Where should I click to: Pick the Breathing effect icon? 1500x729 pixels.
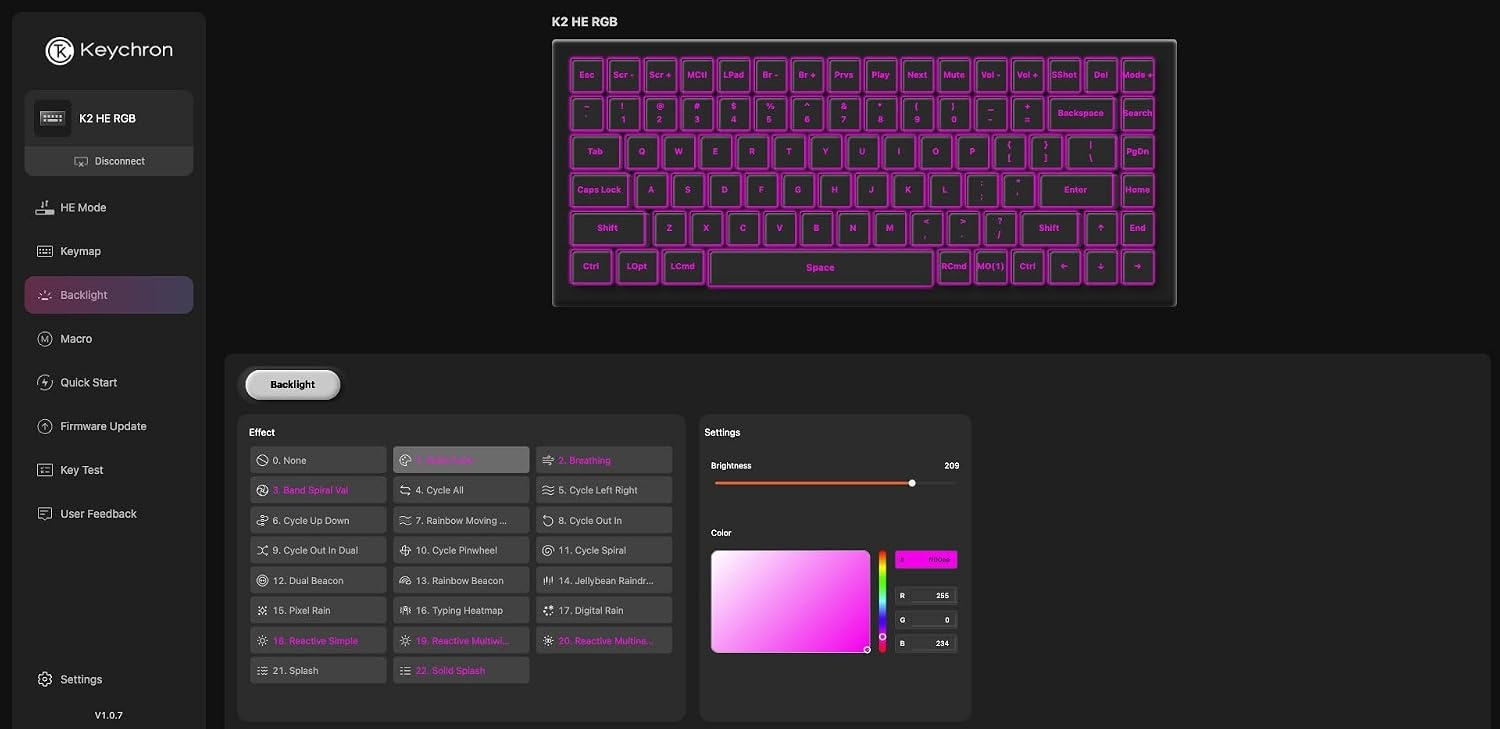tap(548, 460)
